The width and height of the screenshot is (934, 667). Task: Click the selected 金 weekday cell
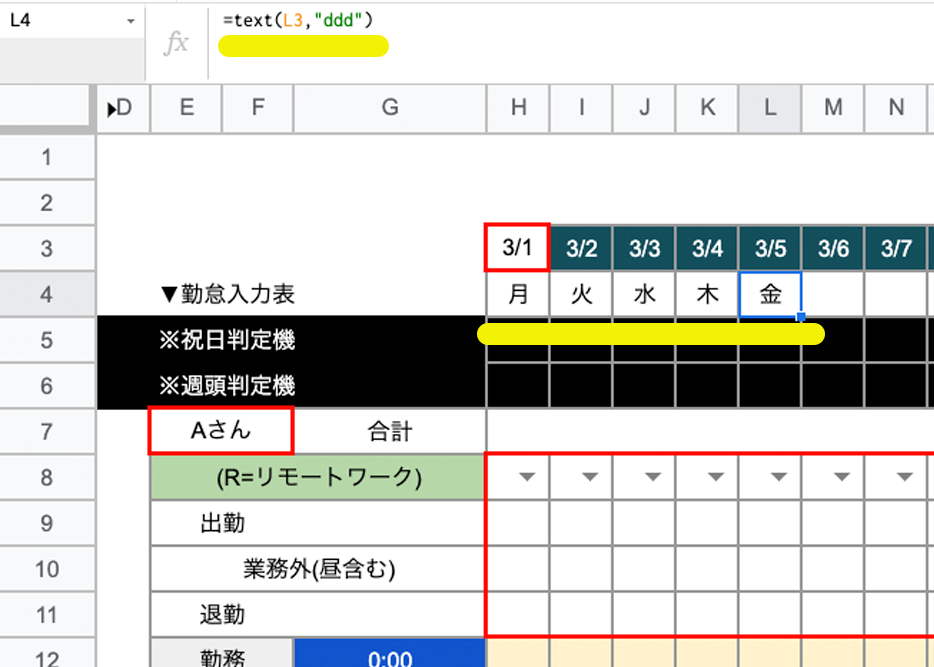click(770, 294)
